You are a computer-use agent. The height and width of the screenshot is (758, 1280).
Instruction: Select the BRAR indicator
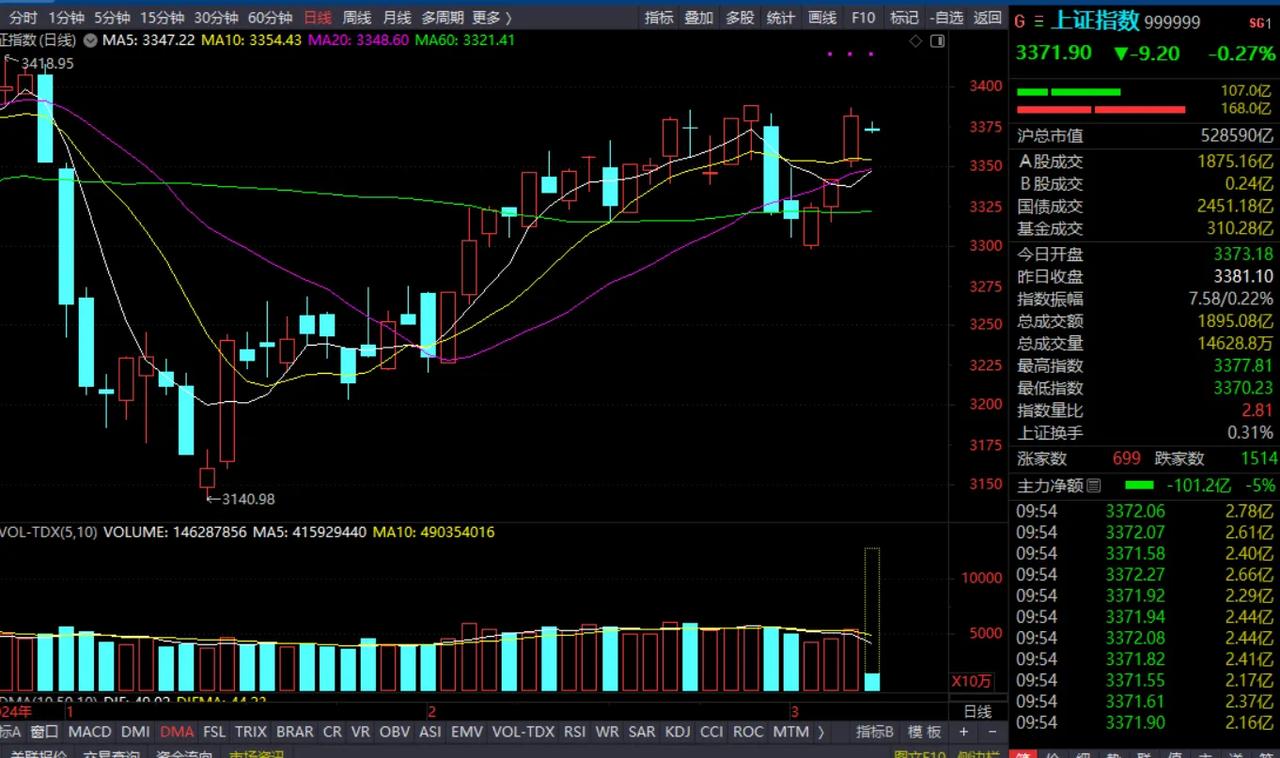295,732
